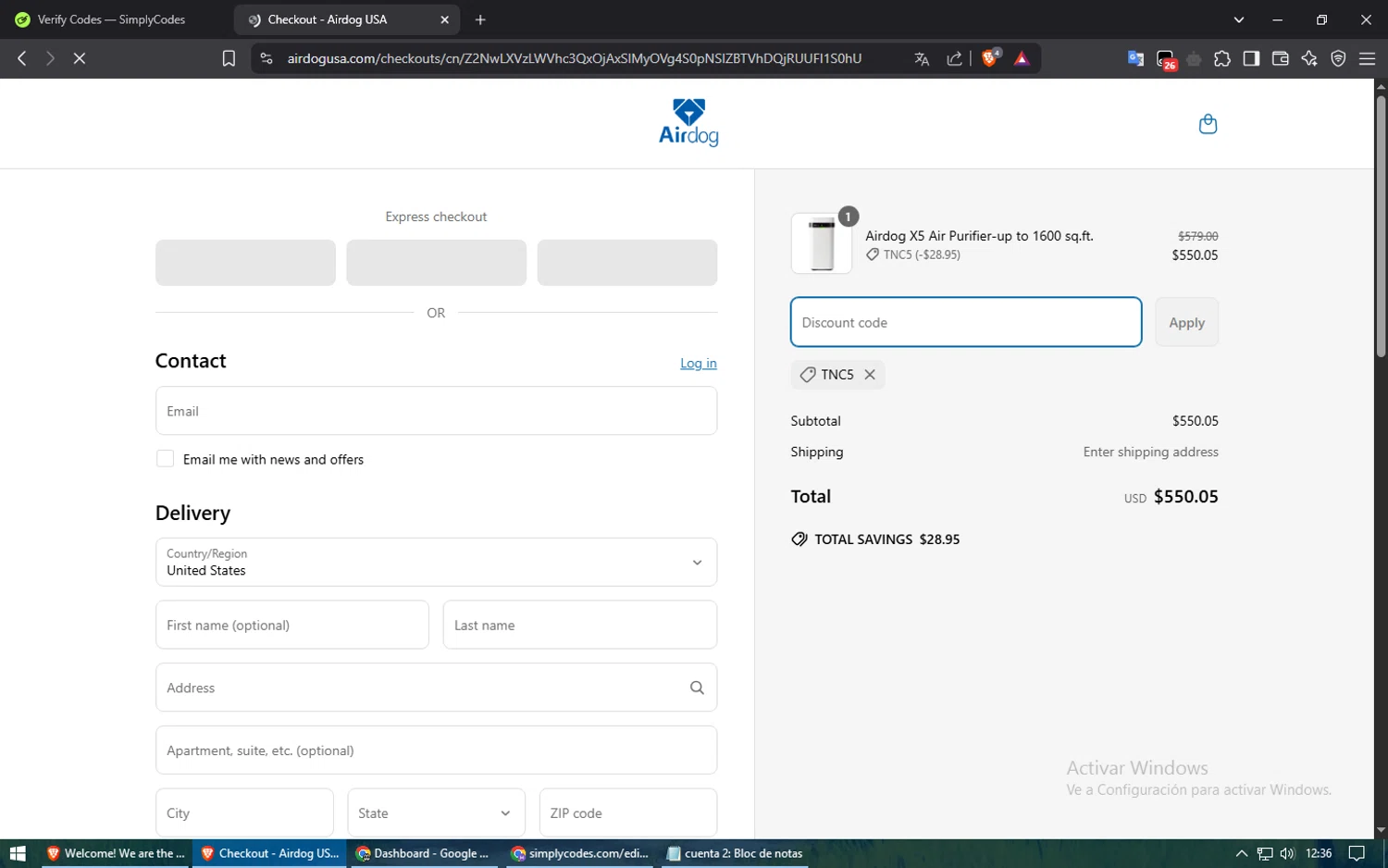Click the Airdog X5 product thumbnail
Screen dimensions: 1388x868
822,243
